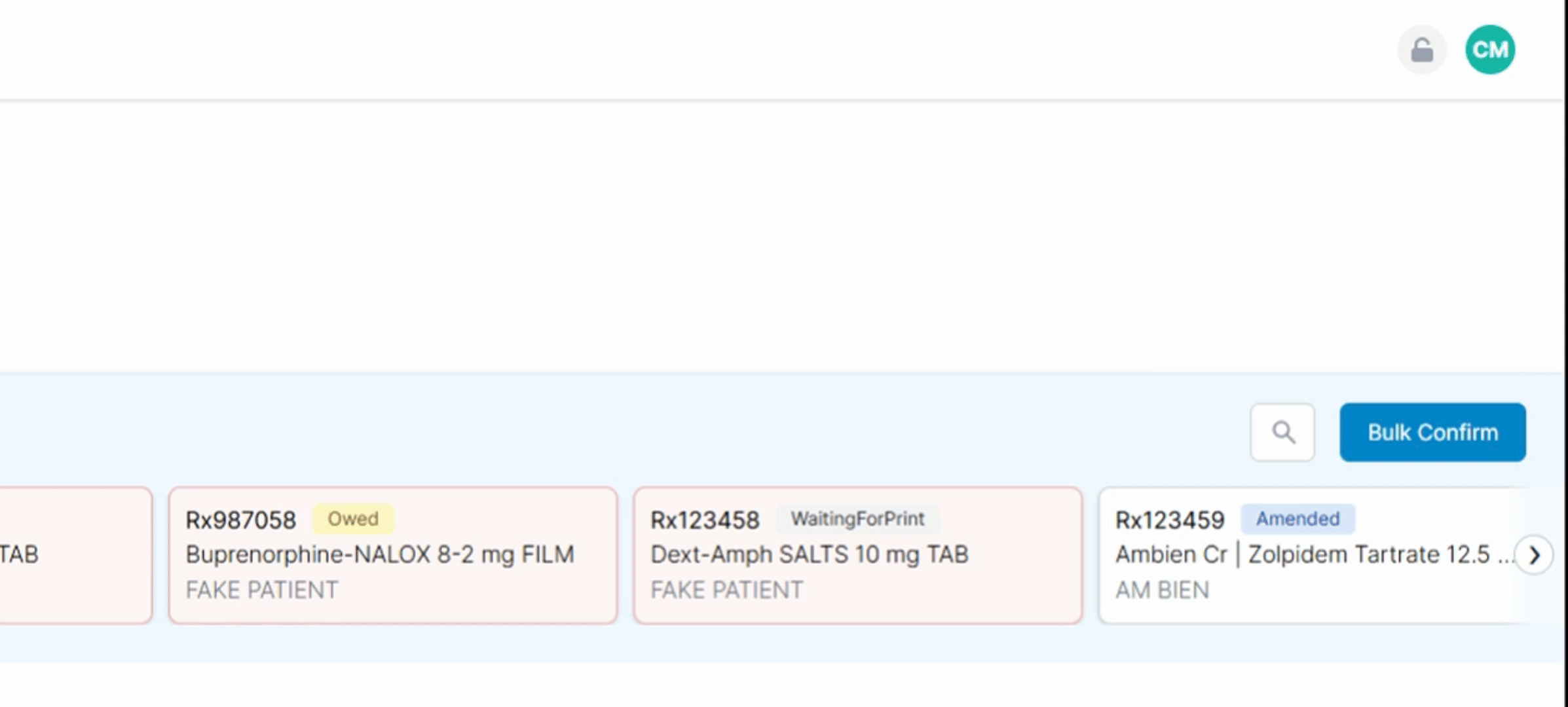The height and width of the screenshot is (707, 1568).
Task: Click FAKE PATIENT on the Rx987058 card
Action: pos(262,590)
